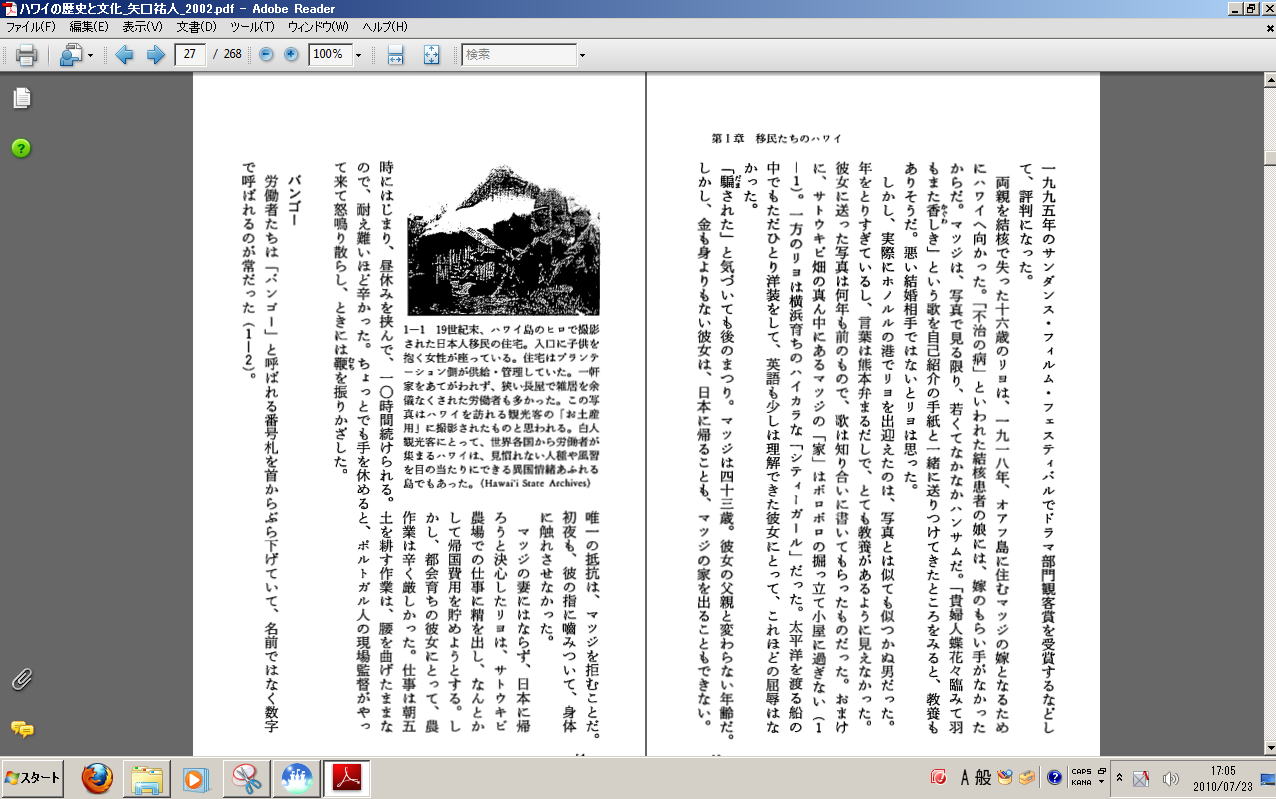
Task: Open the Comments panel icon
Action: pyautogui.click(x=21, y=729)
